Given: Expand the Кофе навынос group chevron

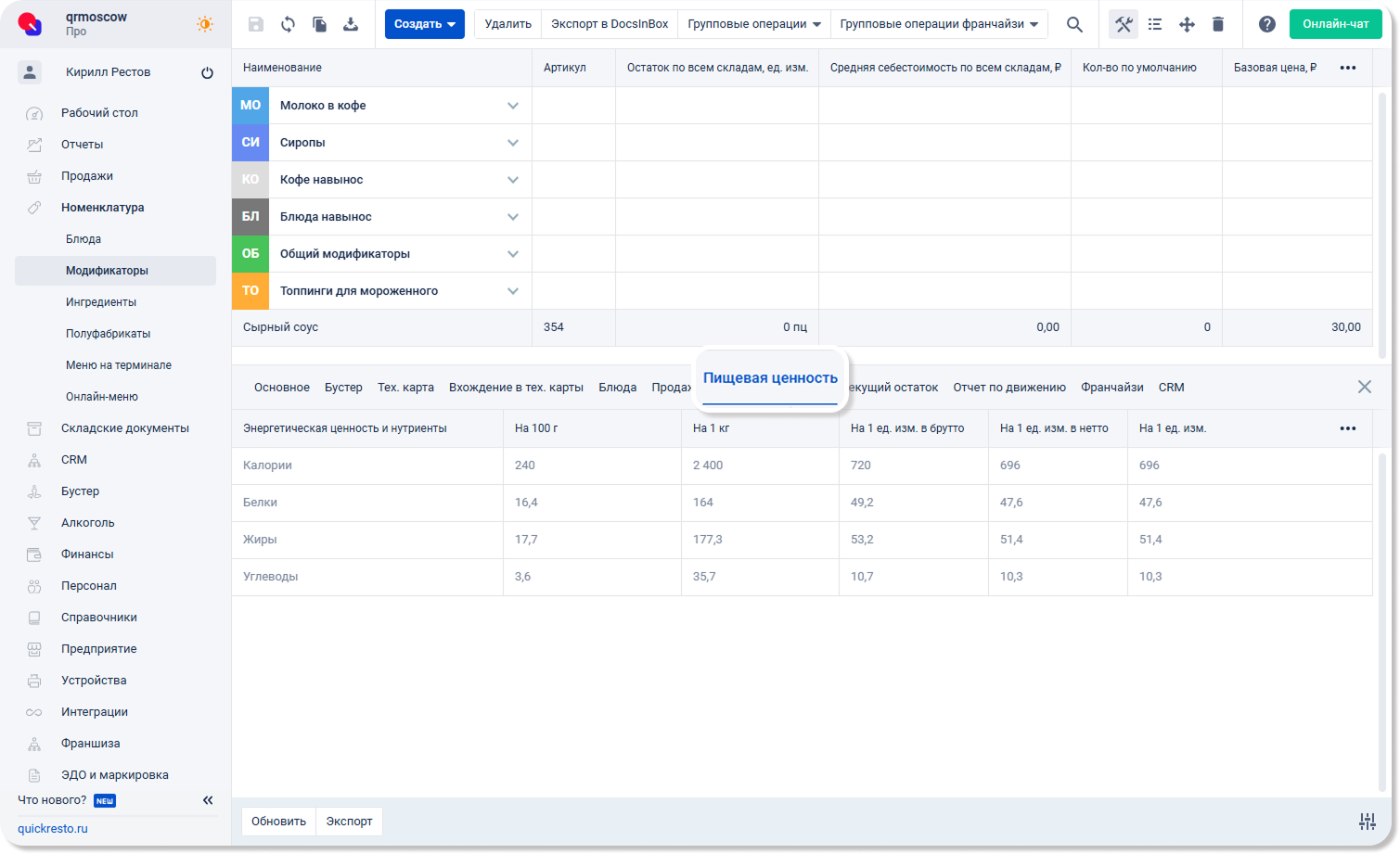Looking at the screenshot, I should (x=513, y=180).
